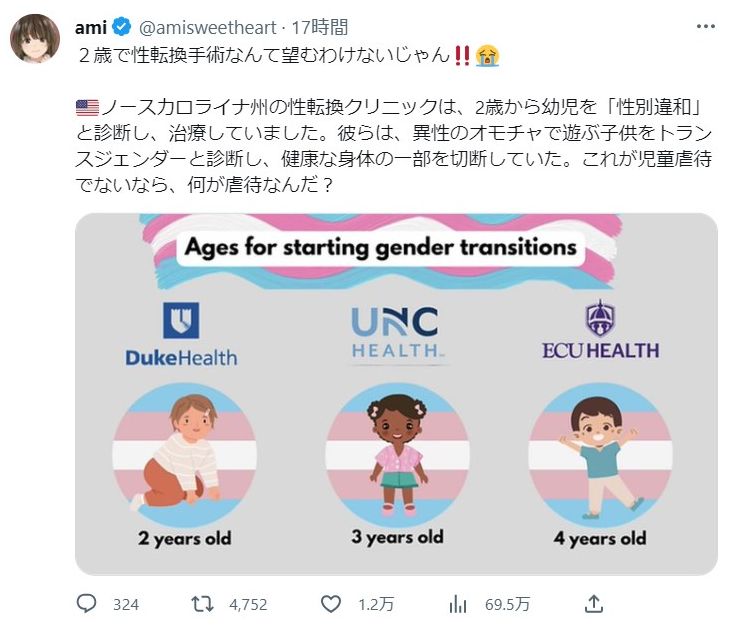Like the tweet with heart icon
Image resolution: width=733 pixels, height=628 pixels.
330,604
